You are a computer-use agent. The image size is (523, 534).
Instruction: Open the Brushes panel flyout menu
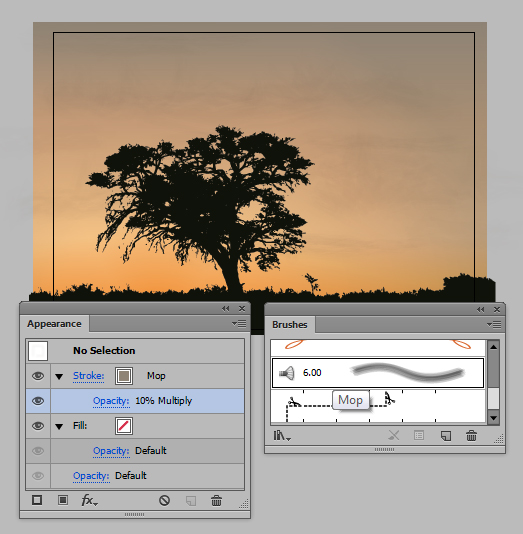494,325
